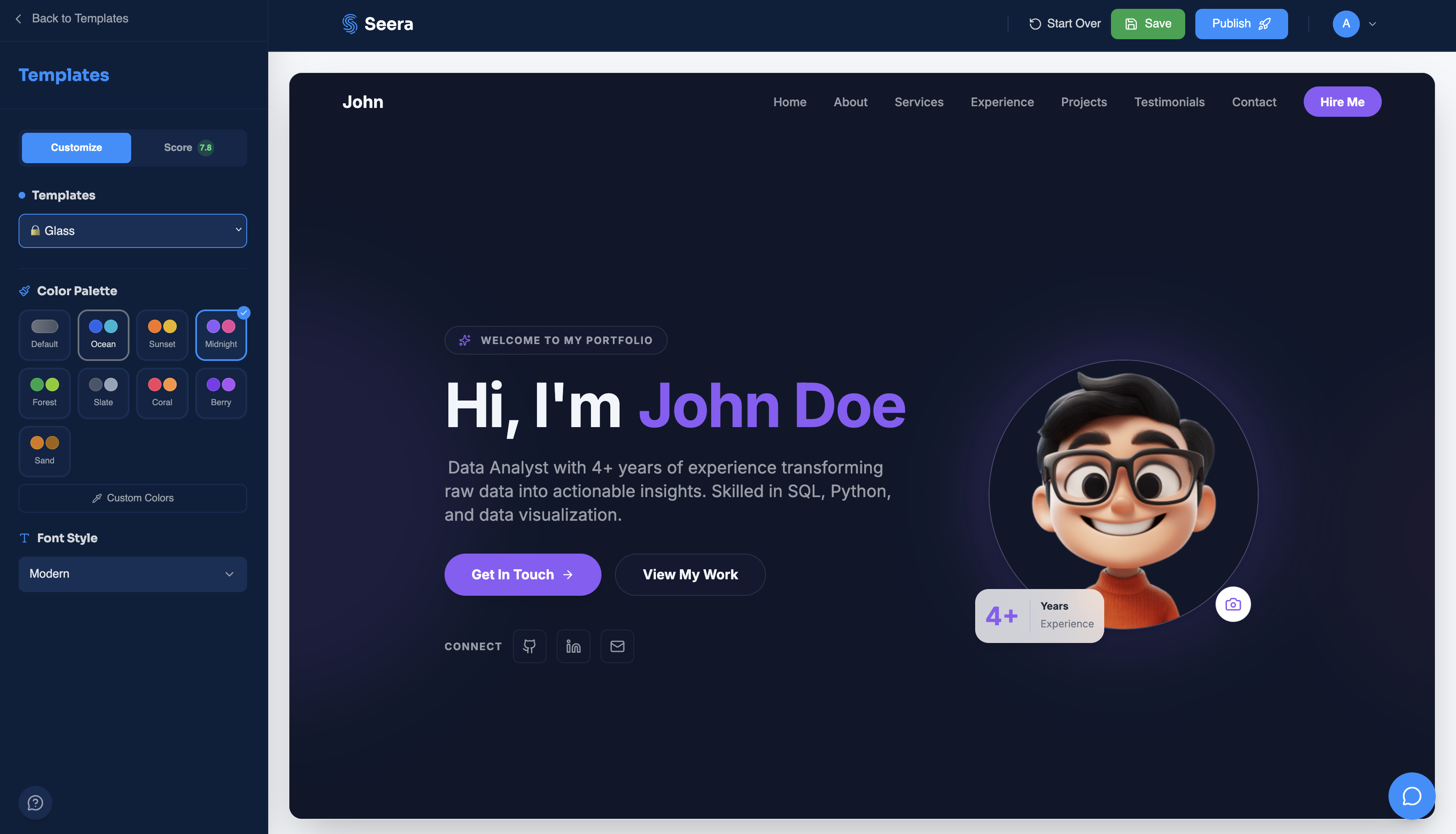Click the View My Work button

click(x=690, y=575)
